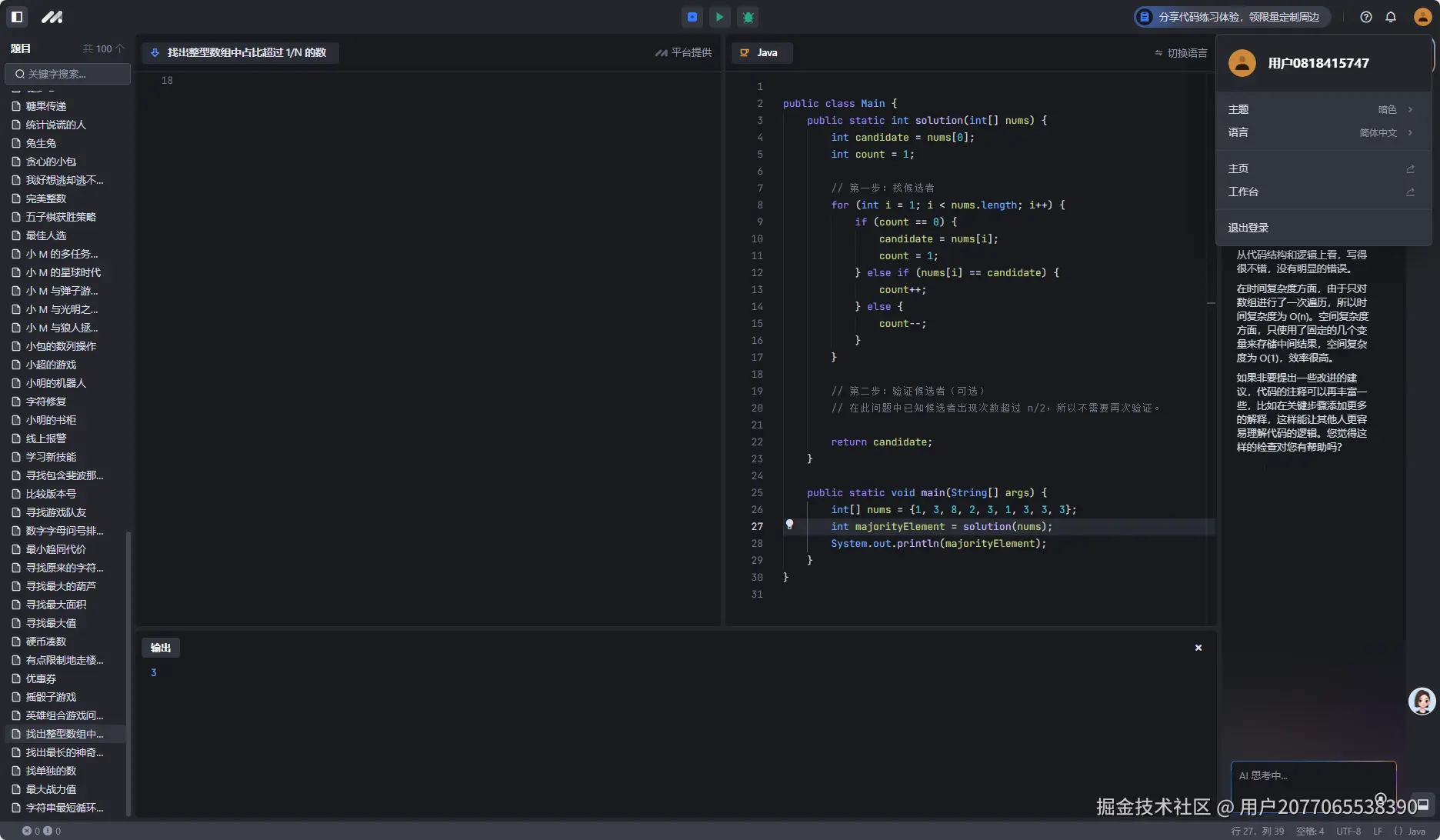1440x840 pixels.
Task: Close the output panel
Action: click(x=1198, y=648)
